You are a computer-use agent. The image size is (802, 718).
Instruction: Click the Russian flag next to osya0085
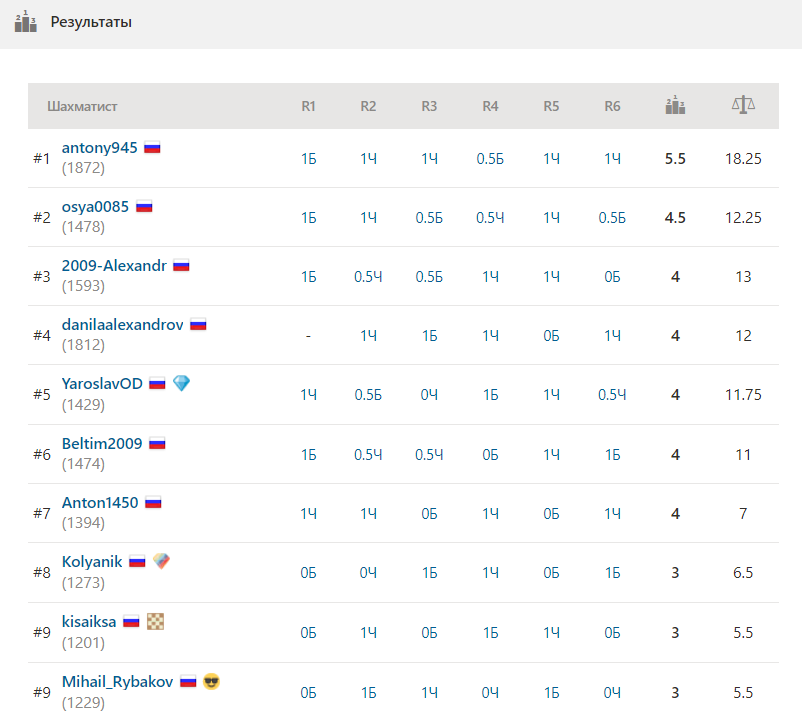pos(144,207)
